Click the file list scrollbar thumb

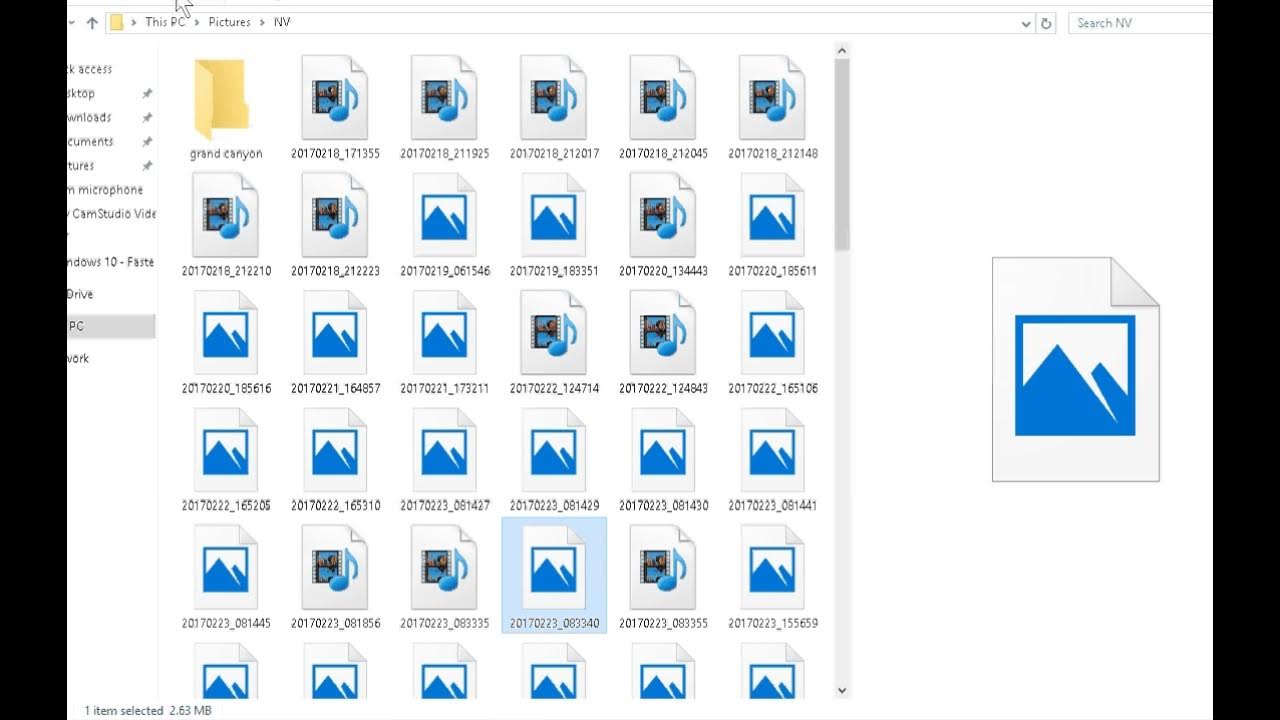[x=841, y=154]
